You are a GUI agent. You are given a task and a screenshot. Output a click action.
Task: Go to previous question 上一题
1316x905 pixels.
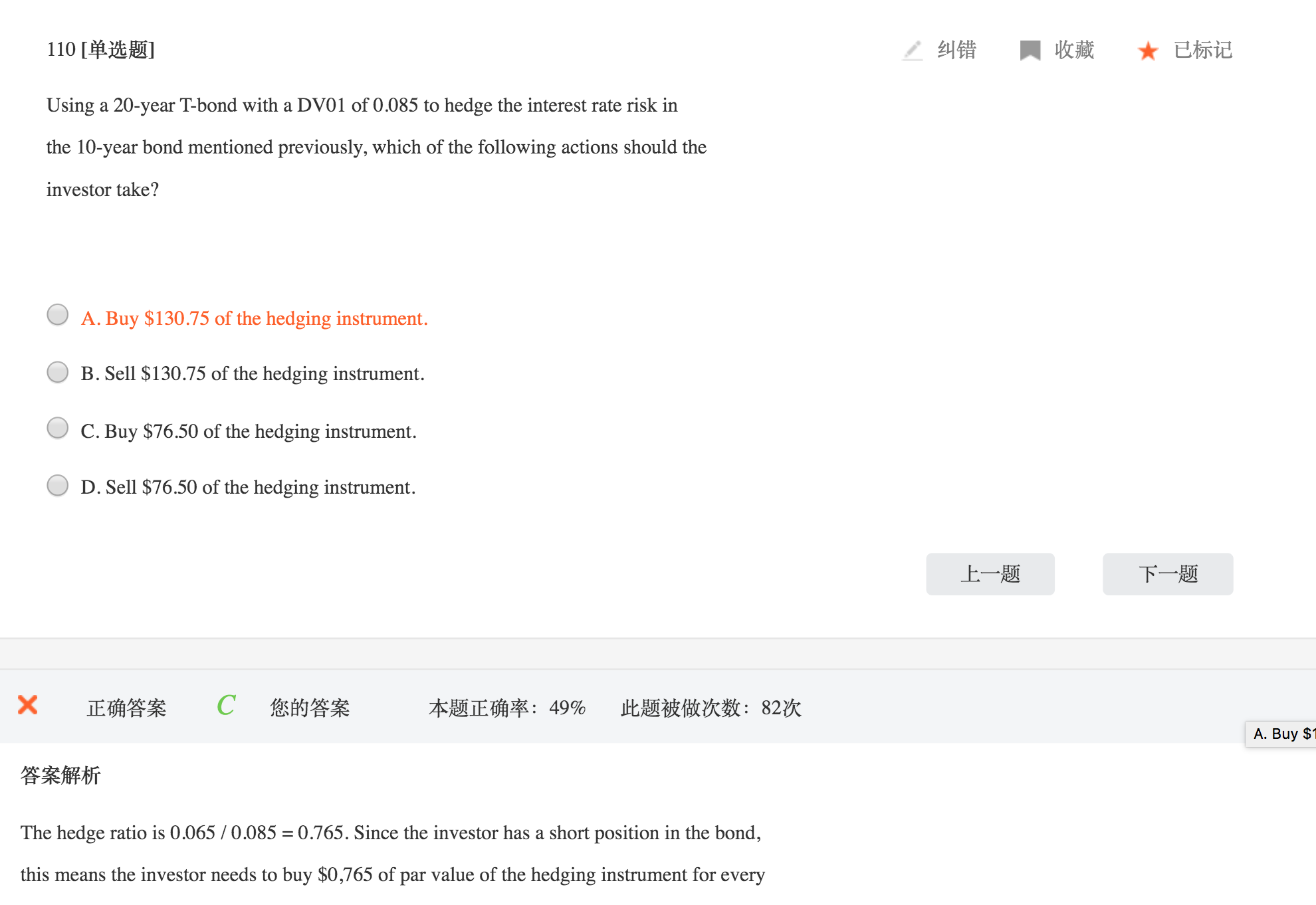990,574
